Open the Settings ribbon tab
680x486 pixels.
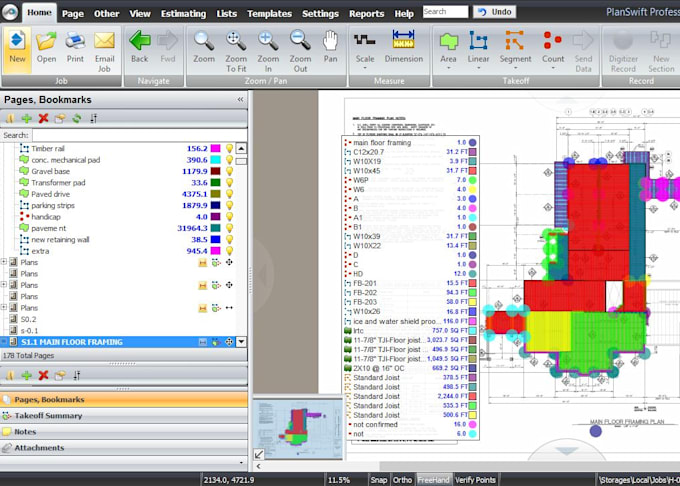click(320, 13)
